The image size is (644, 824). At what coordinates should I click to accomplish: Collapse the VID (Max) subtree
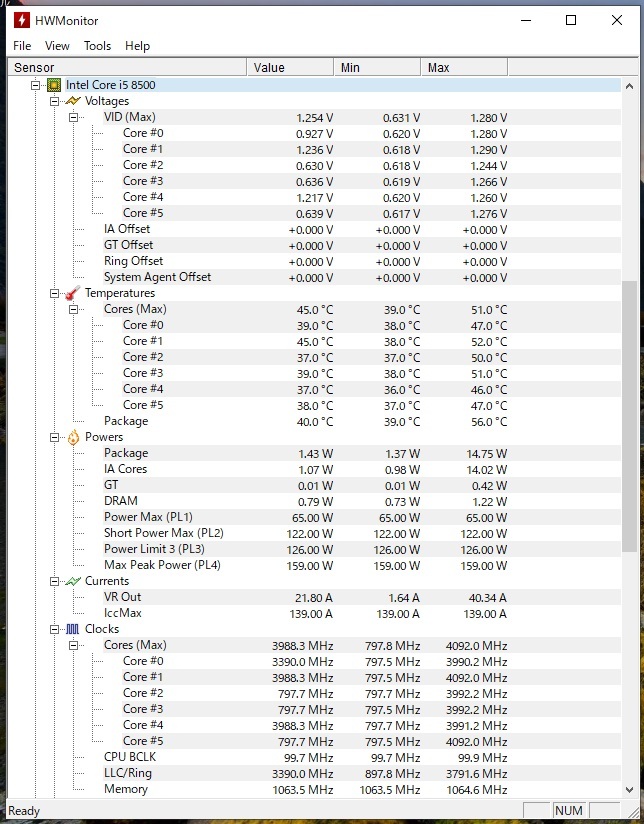pyautogui.click(x=74, y=117)
